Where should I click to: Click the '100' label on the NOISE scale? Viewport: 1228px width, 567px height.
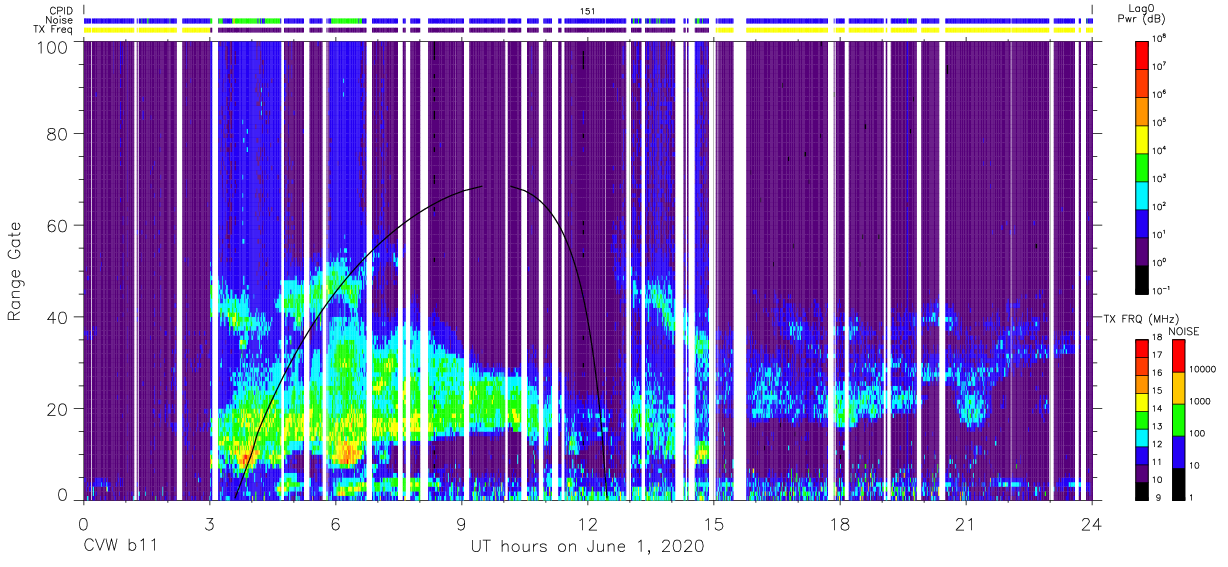coord(1197,433)
